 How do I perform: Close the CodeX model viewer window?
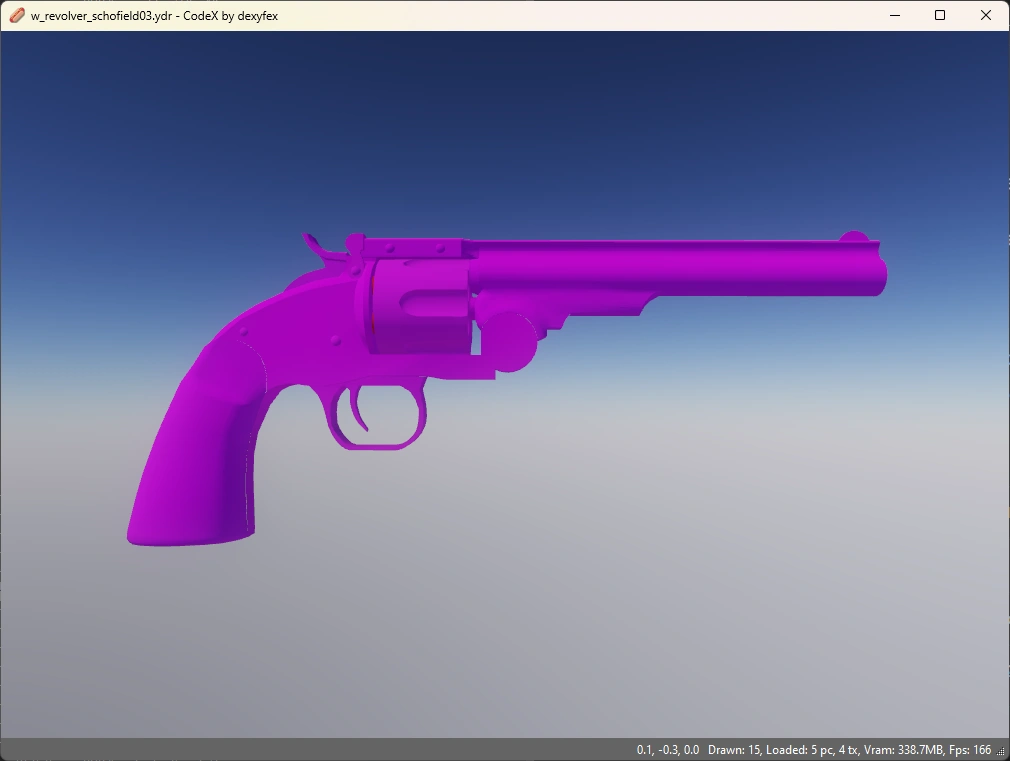tap(986, 15)
